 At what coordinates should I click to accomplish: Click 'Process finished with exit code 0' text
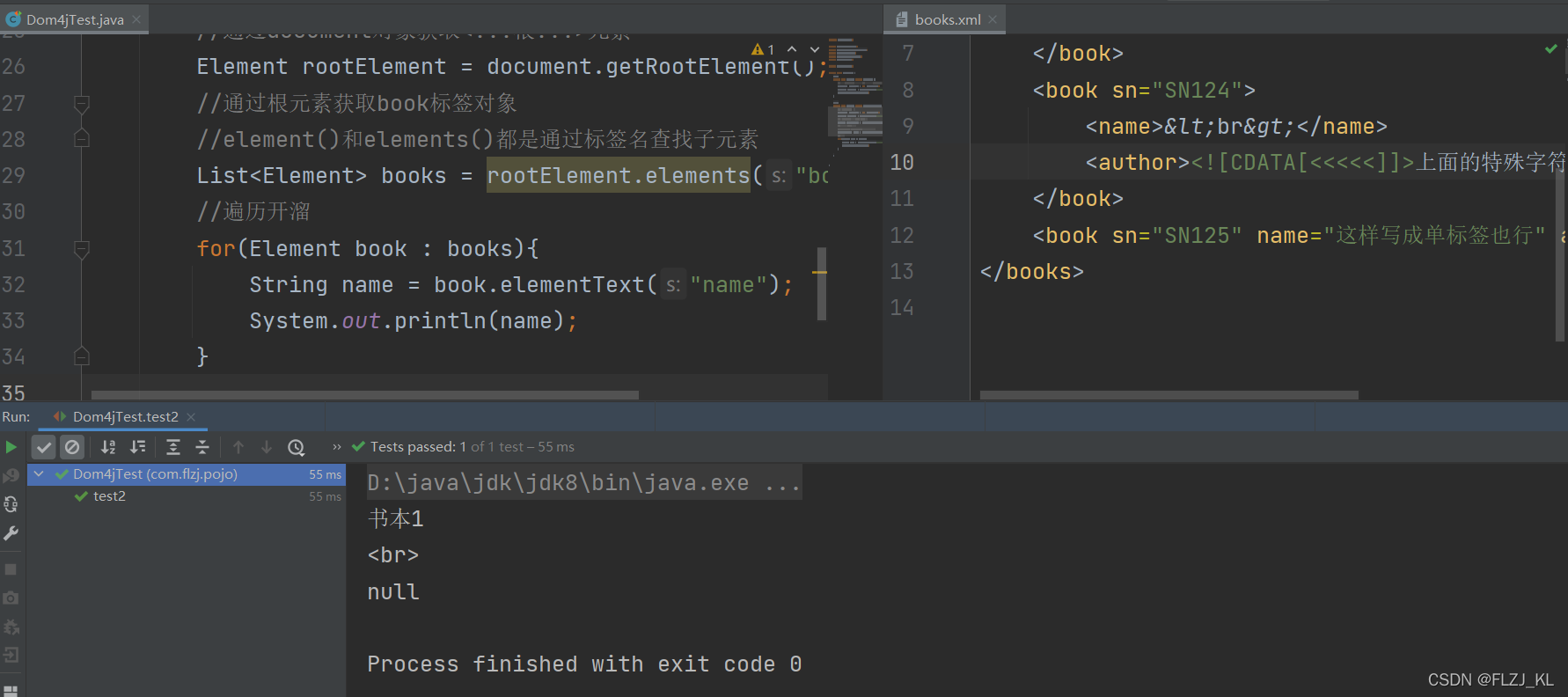point(584,664)
